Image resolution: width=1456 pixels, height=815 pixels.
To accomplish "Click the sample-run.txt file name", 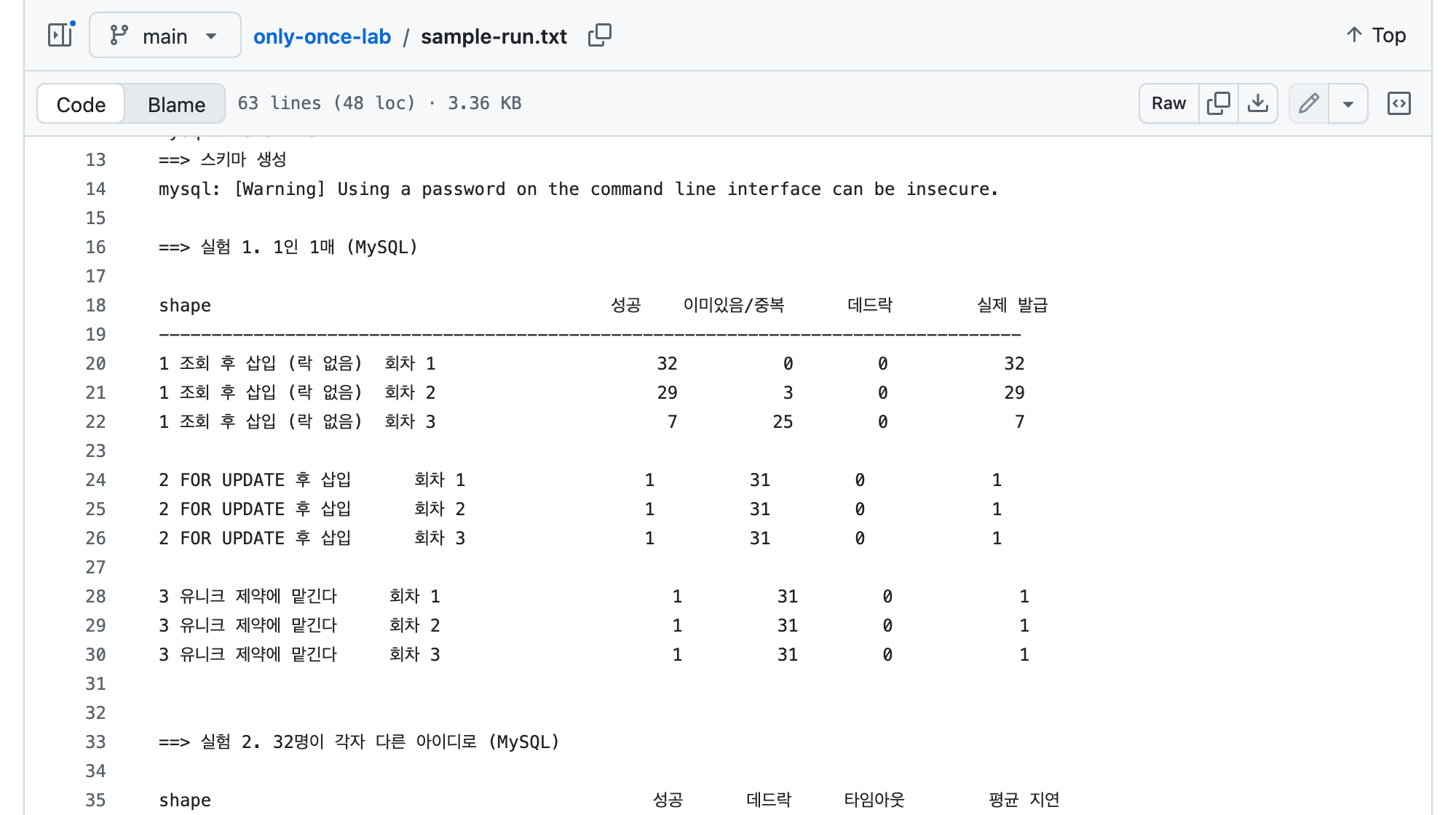I will click(x=494, y=36).
